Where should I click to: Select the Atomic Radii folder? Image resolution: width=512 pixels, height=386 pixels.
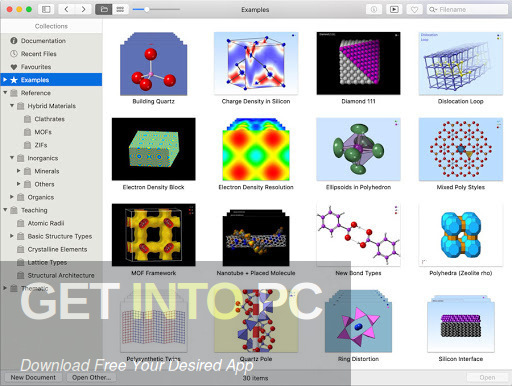[51, 223]
